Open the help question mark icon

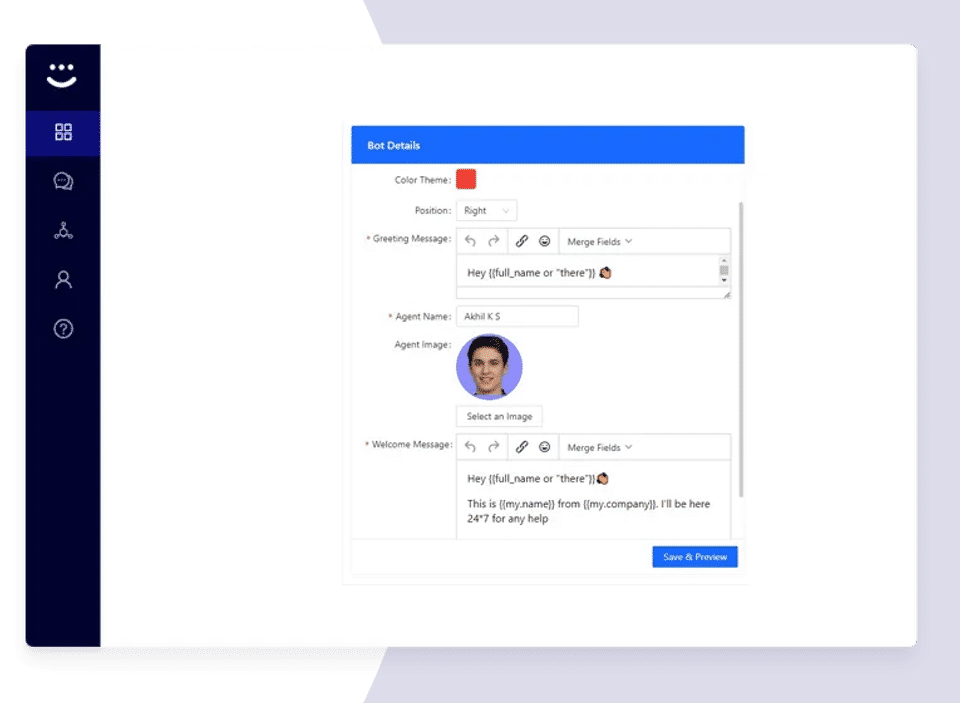[63, 329]
